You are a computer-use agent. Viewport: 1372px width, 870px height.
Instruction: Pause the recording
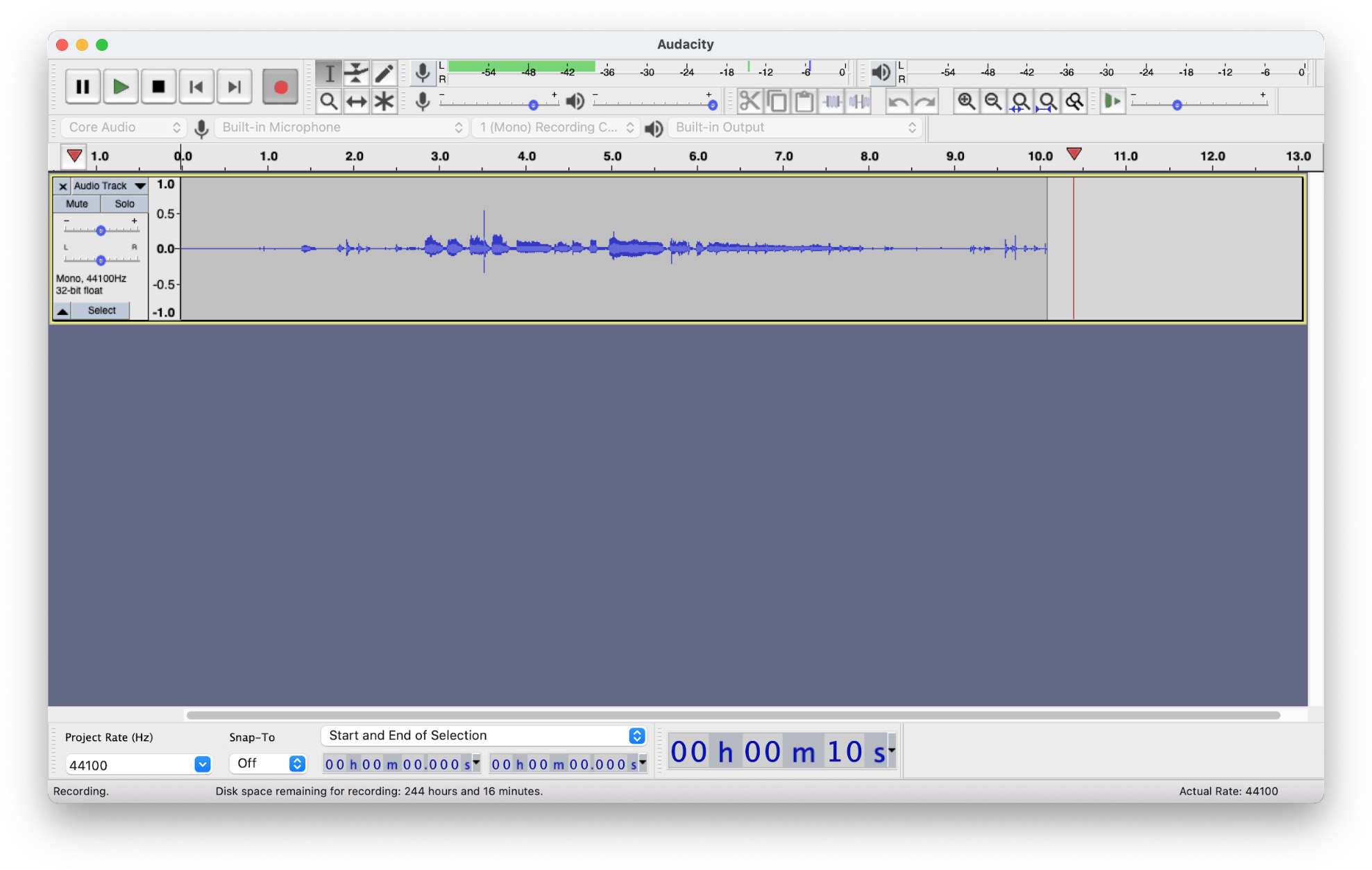coord(83,87)
